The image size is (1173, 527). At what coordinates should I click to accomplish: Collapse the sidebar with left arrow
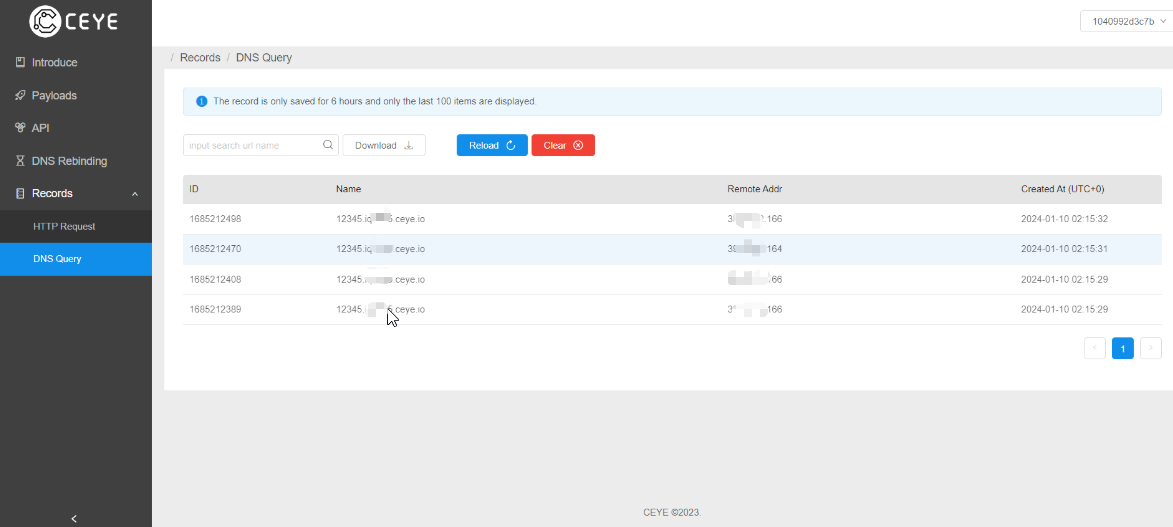tap(74, 518)
